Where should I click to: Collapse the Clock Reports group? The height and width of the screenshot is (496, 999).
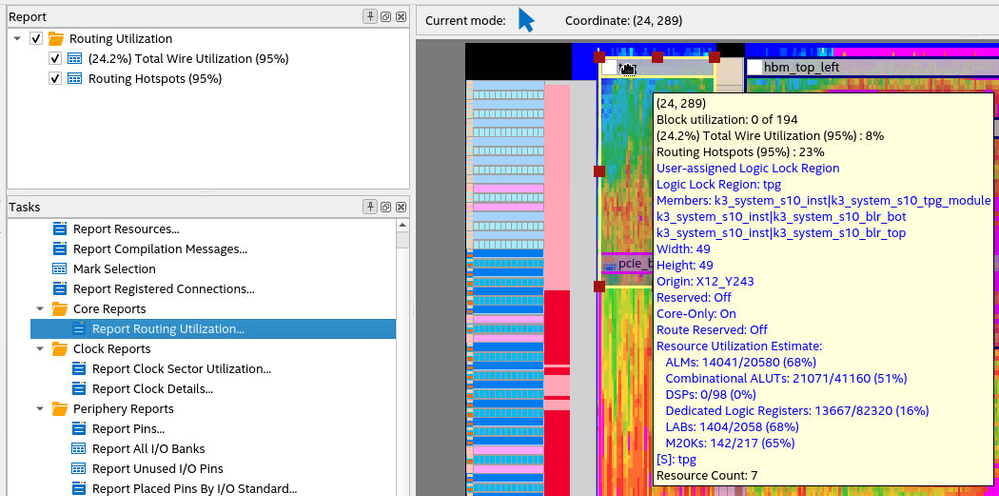(x=41, y=349)
